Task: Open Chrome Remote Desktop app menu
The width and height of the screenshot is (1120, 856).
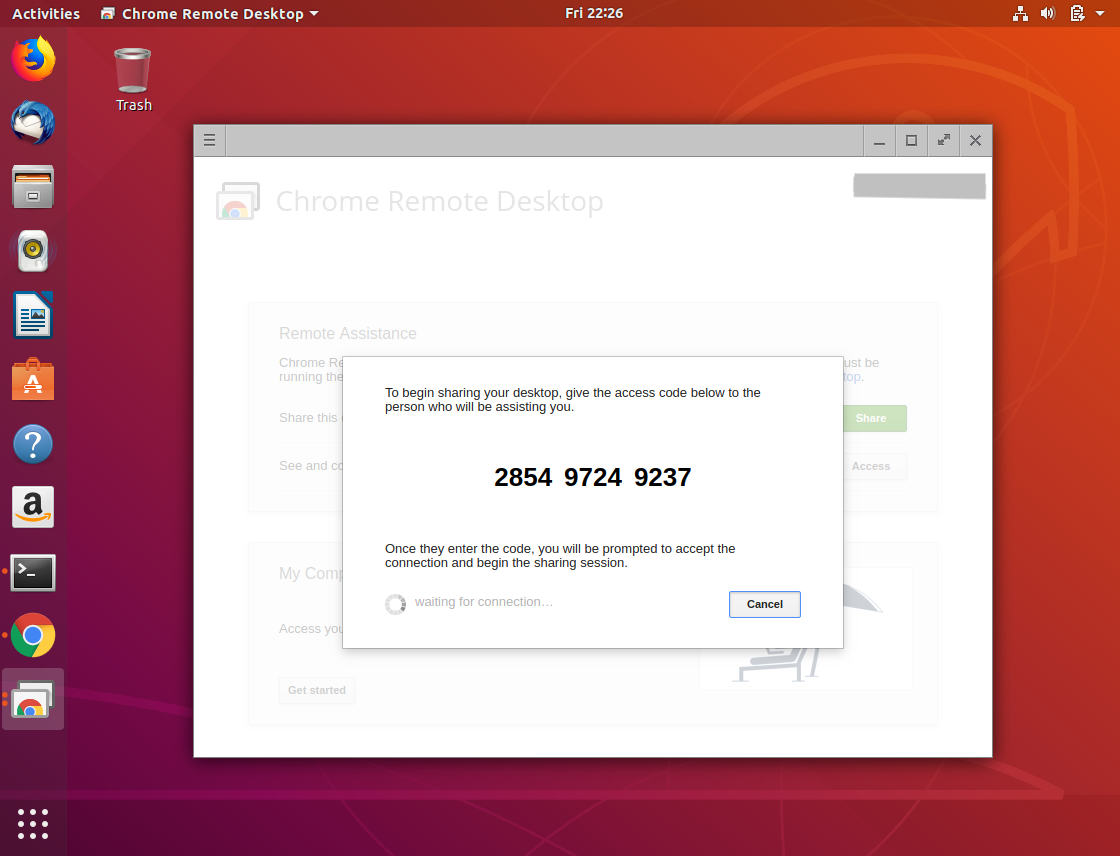Action: (x=209, y=14)
